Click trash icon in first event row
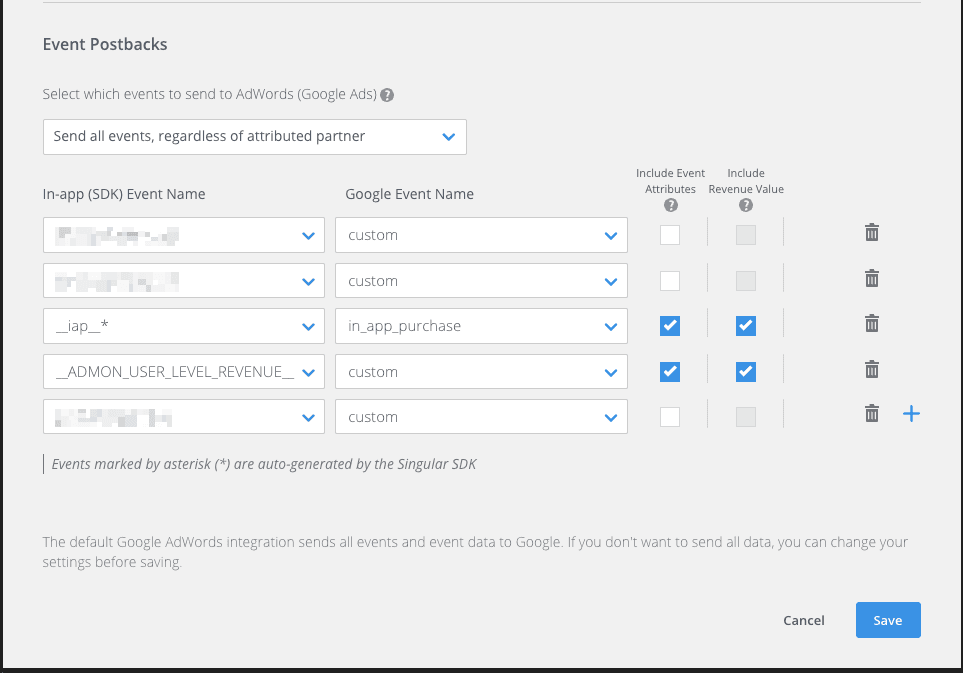The height and width of the screenshot is (673, 963). (871, 233)
